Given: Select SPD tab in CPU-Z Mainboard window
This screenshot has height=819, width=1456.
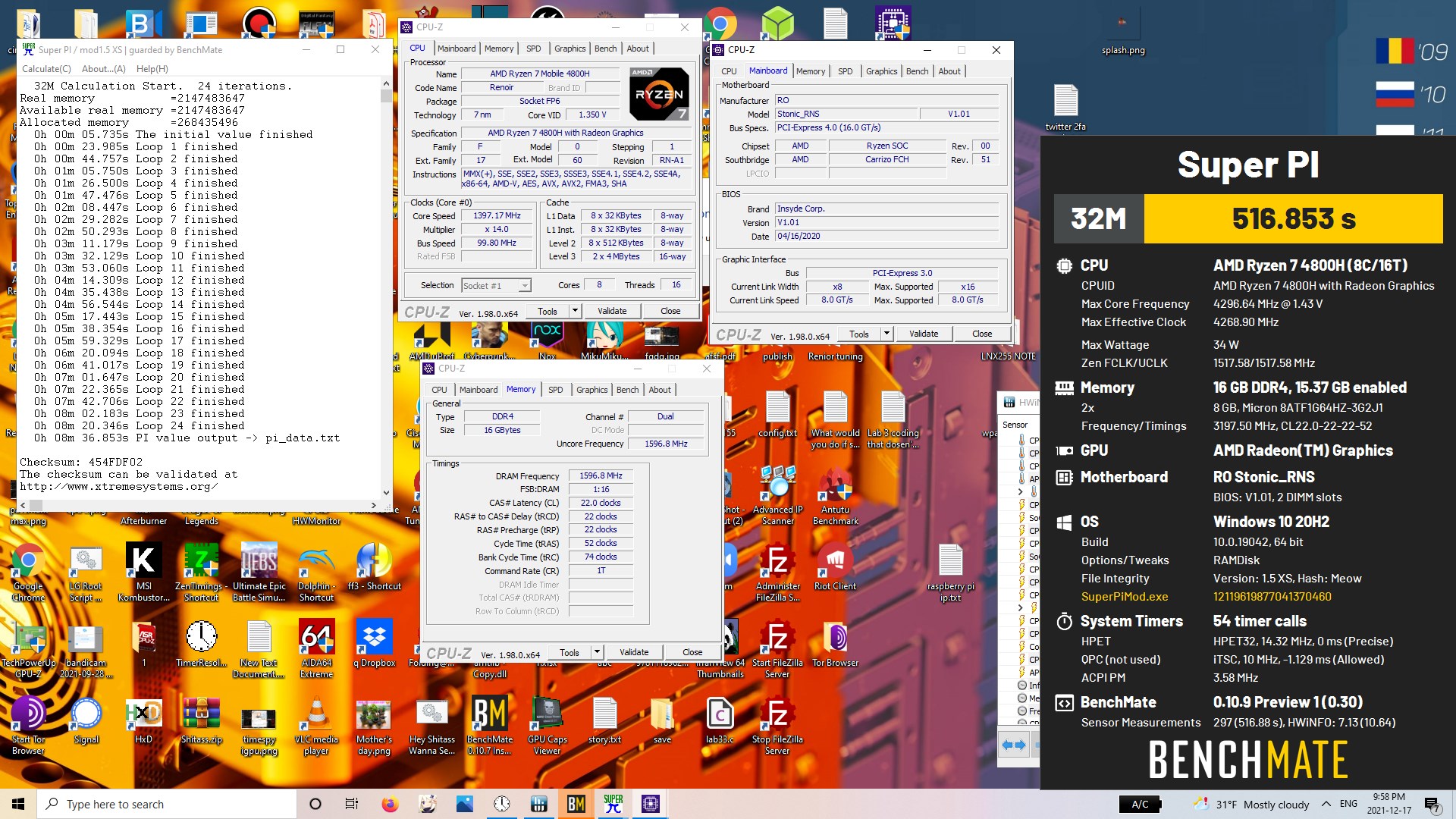Looking at the screenshot, I should pos(845,71).
